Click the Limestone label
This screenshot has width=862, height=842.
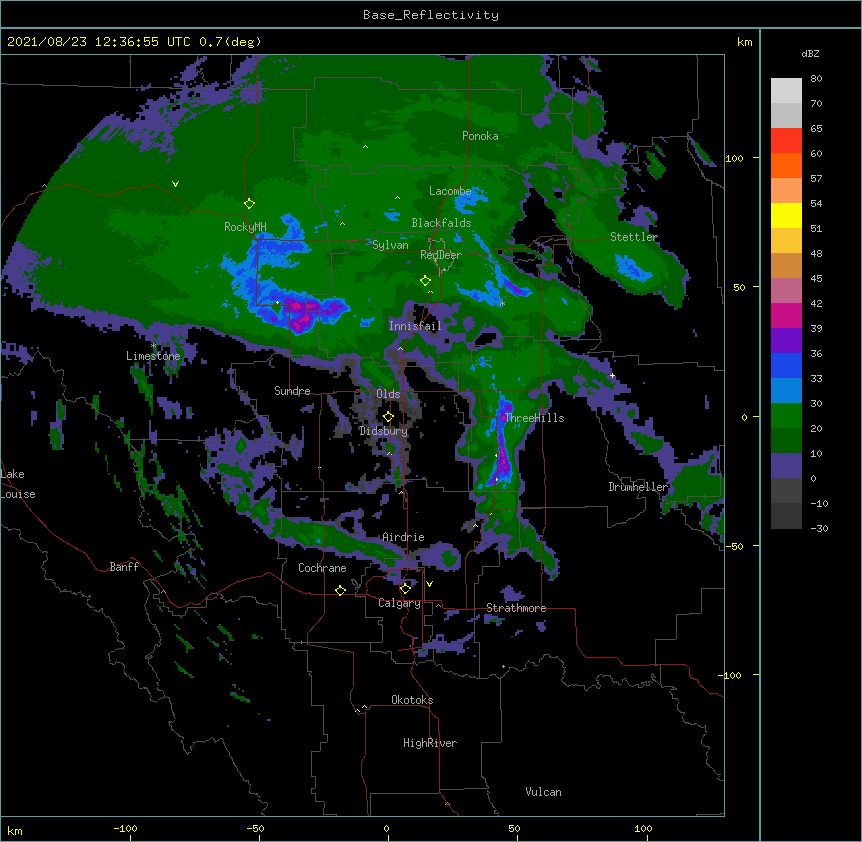[x=153, y=356]
